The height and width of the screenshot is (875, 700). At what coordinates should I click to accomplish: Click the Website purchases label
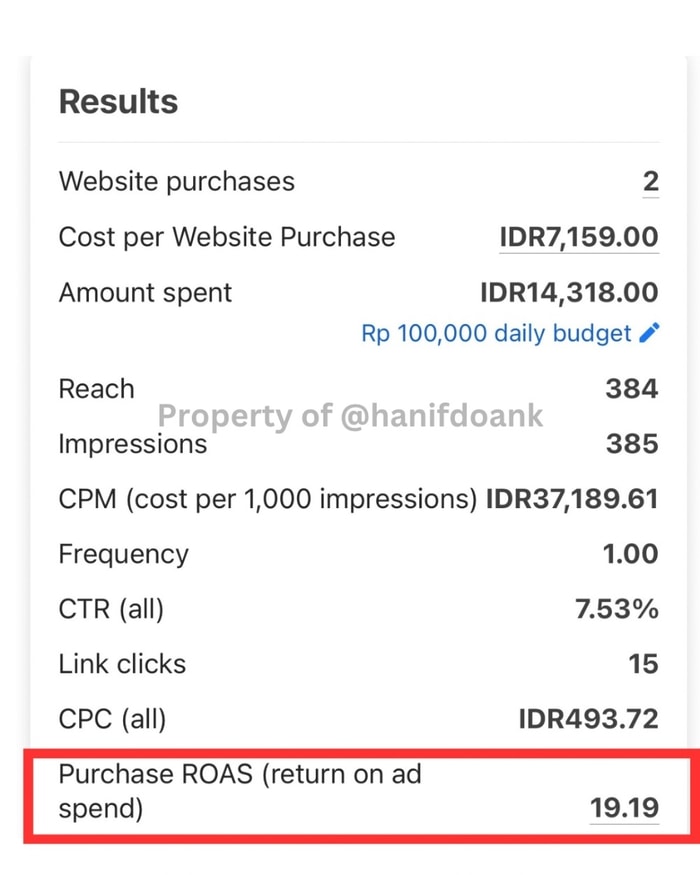[177, 182]
